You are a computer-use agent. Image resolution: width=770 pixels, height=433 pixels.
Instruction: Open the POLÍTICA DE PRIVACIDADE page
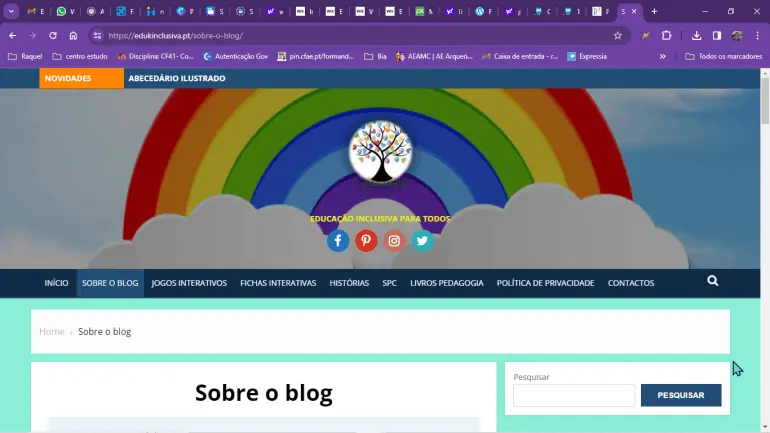545,283
